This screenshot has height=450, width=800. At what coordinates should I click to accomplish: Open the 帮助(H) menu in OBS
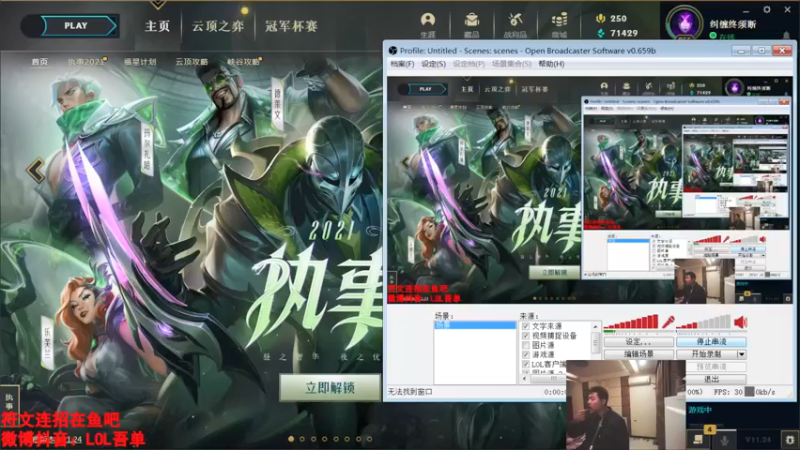(551, 64)
